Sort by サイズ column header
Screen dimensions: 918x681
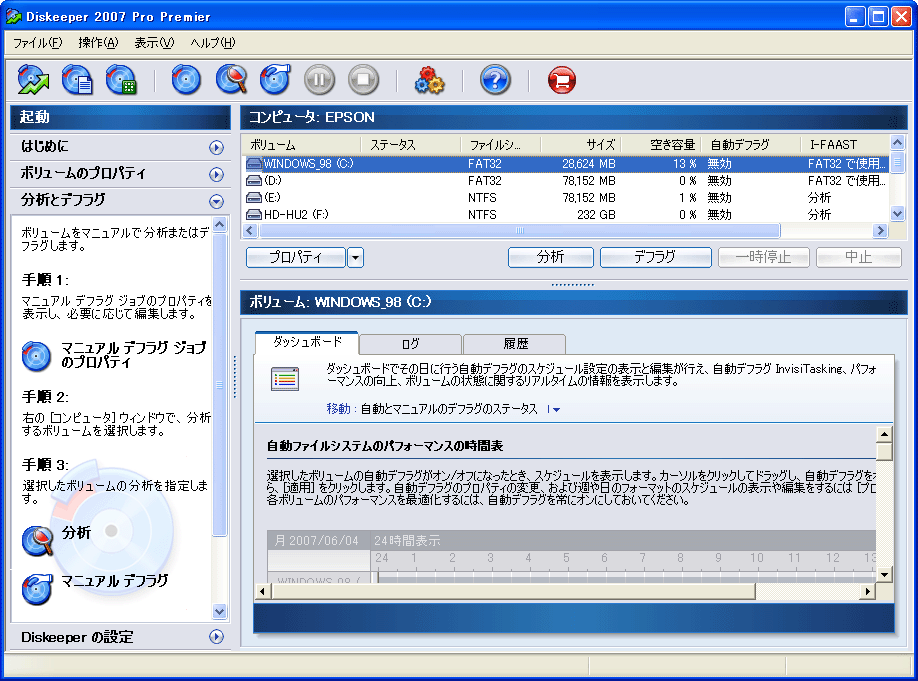pyautogui.click(x=581, y=145)
